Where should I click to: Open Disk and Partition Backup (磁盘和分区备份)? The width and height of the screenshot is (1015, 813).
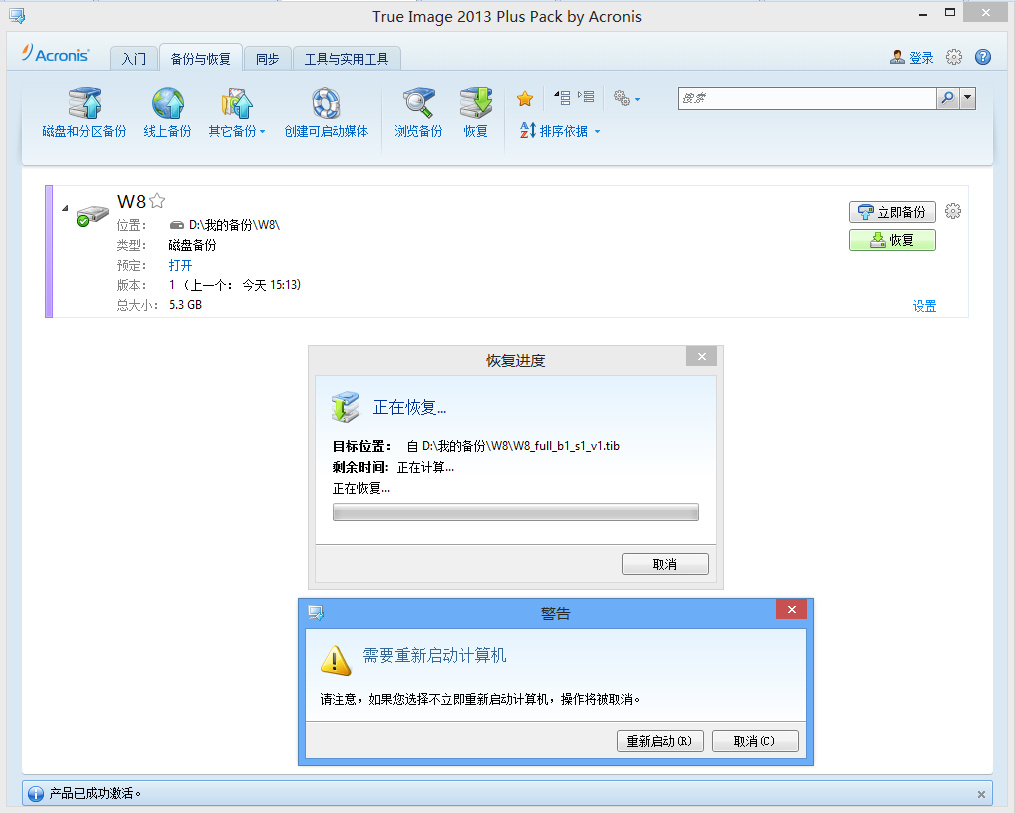coord(84,113)
